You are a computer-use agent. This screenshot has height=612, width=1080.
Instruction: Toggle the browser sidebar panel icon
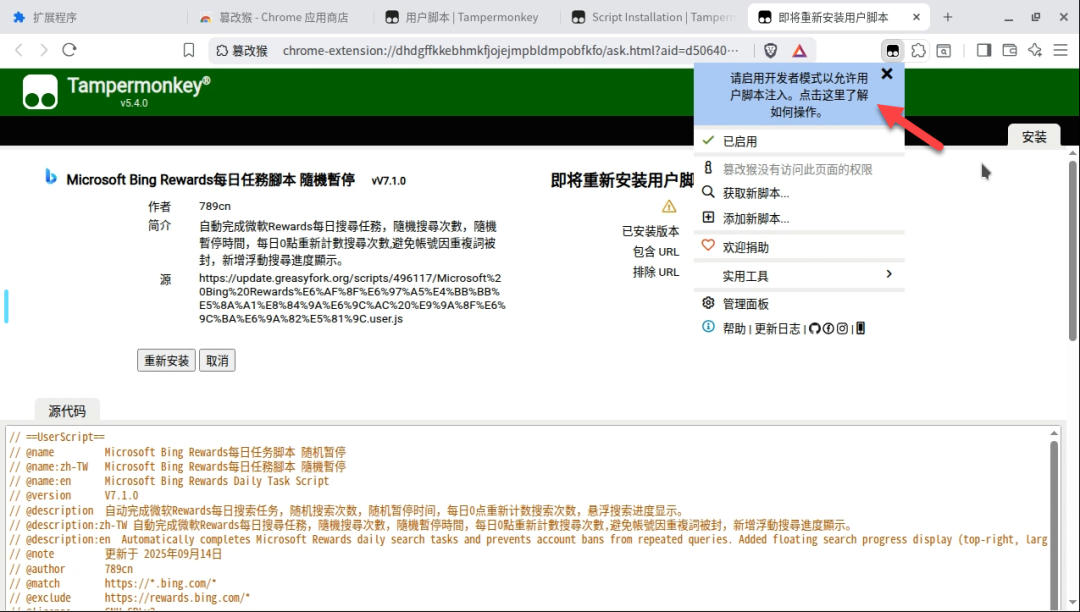tap(984, 50)
